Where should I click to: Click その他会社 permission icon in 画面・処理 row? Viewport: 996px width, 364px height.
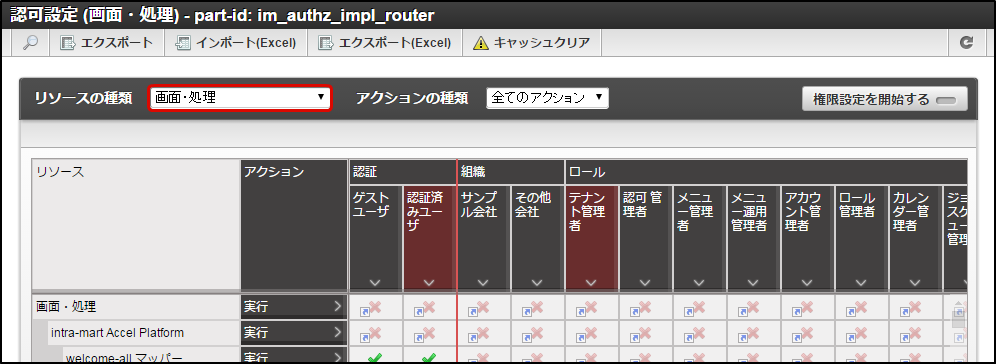(532, 308)
